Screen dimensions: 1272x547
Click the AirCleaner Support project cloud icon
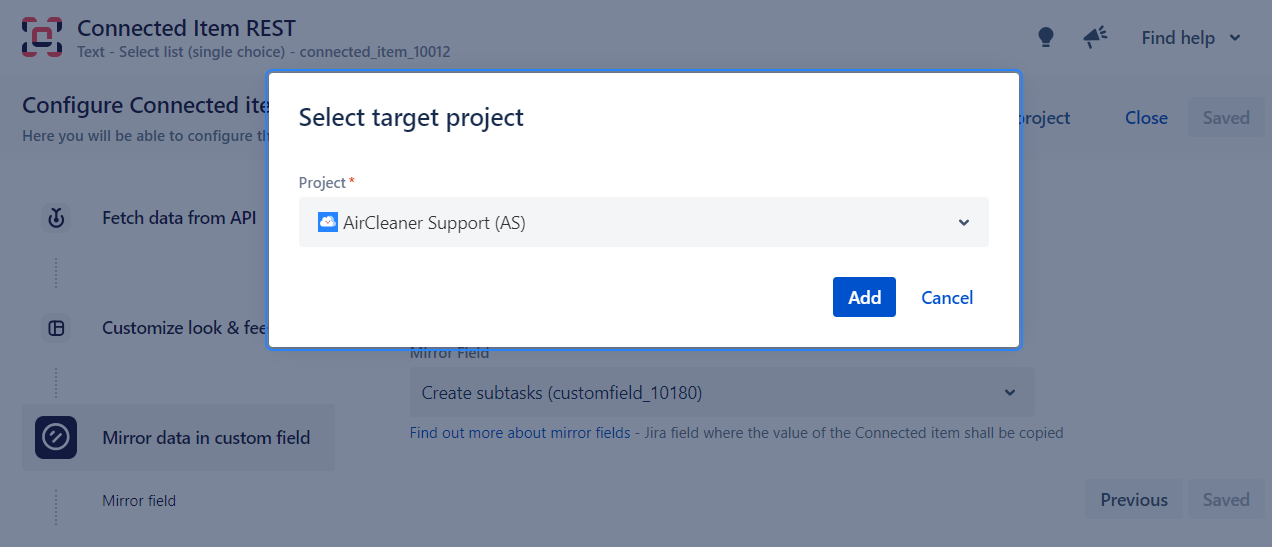tap(328, 222)
